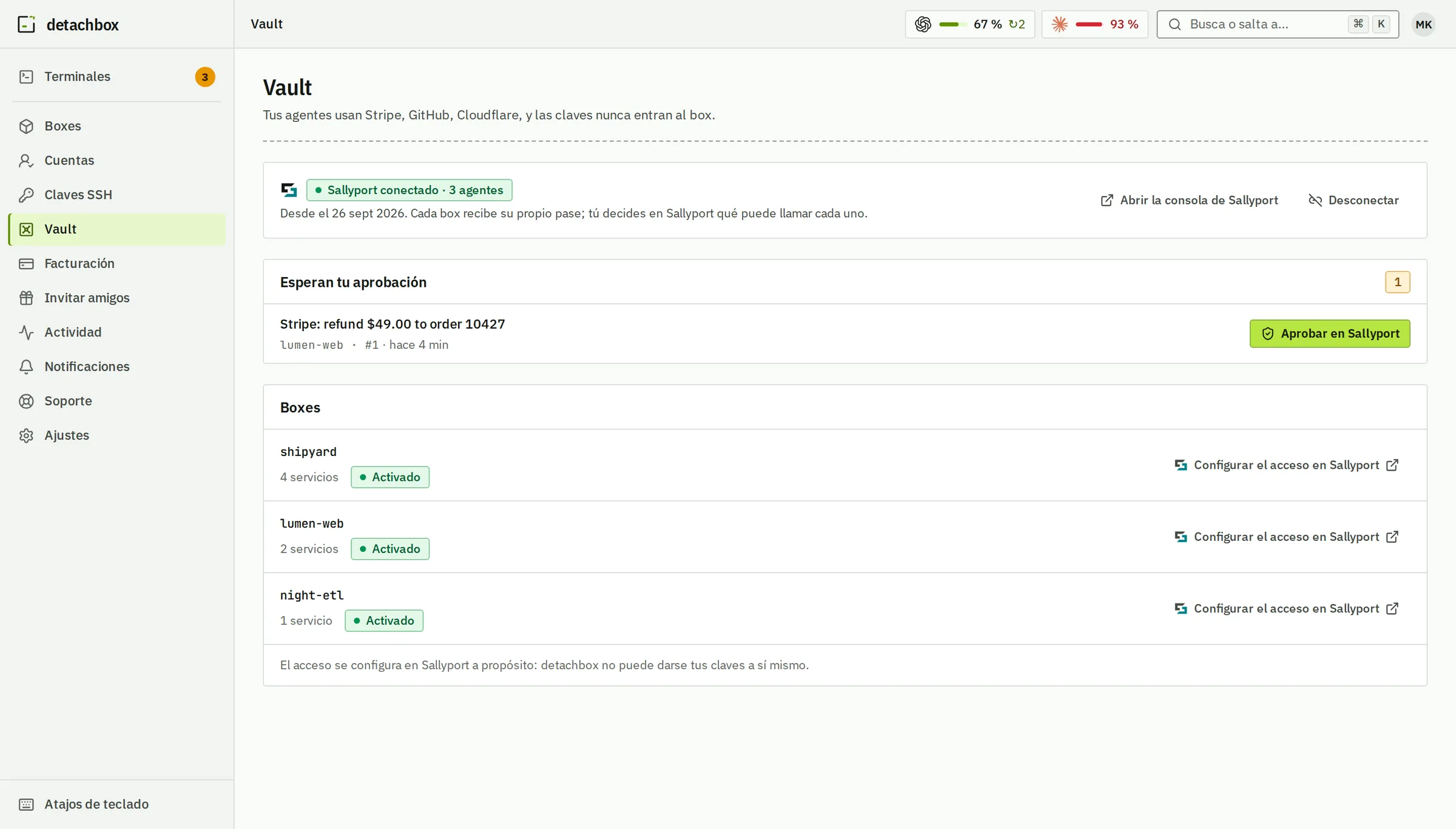Click '2 servicios' under lumen-web

[x=309, y=549]
